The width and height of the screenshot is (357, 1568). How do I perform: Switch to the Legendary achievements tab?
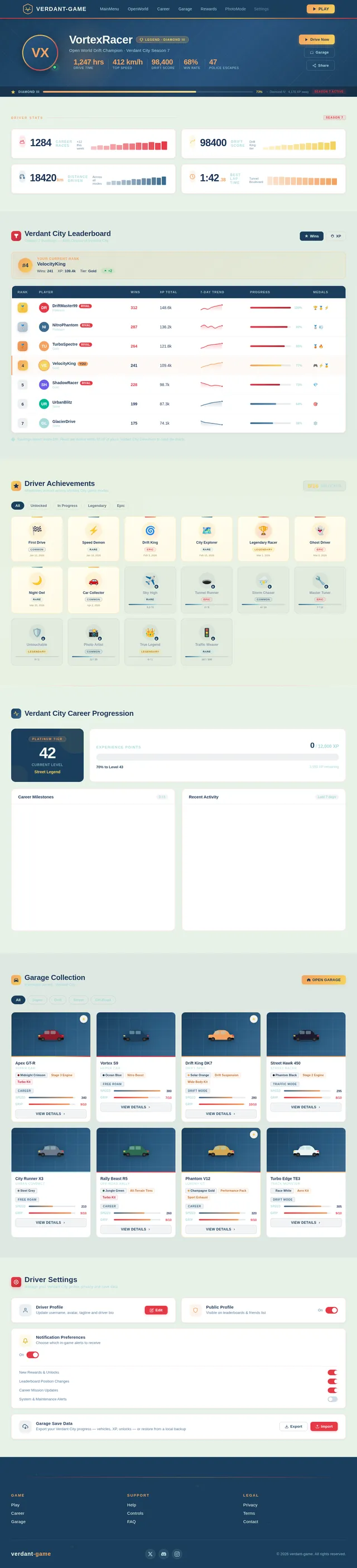(97, 505)
